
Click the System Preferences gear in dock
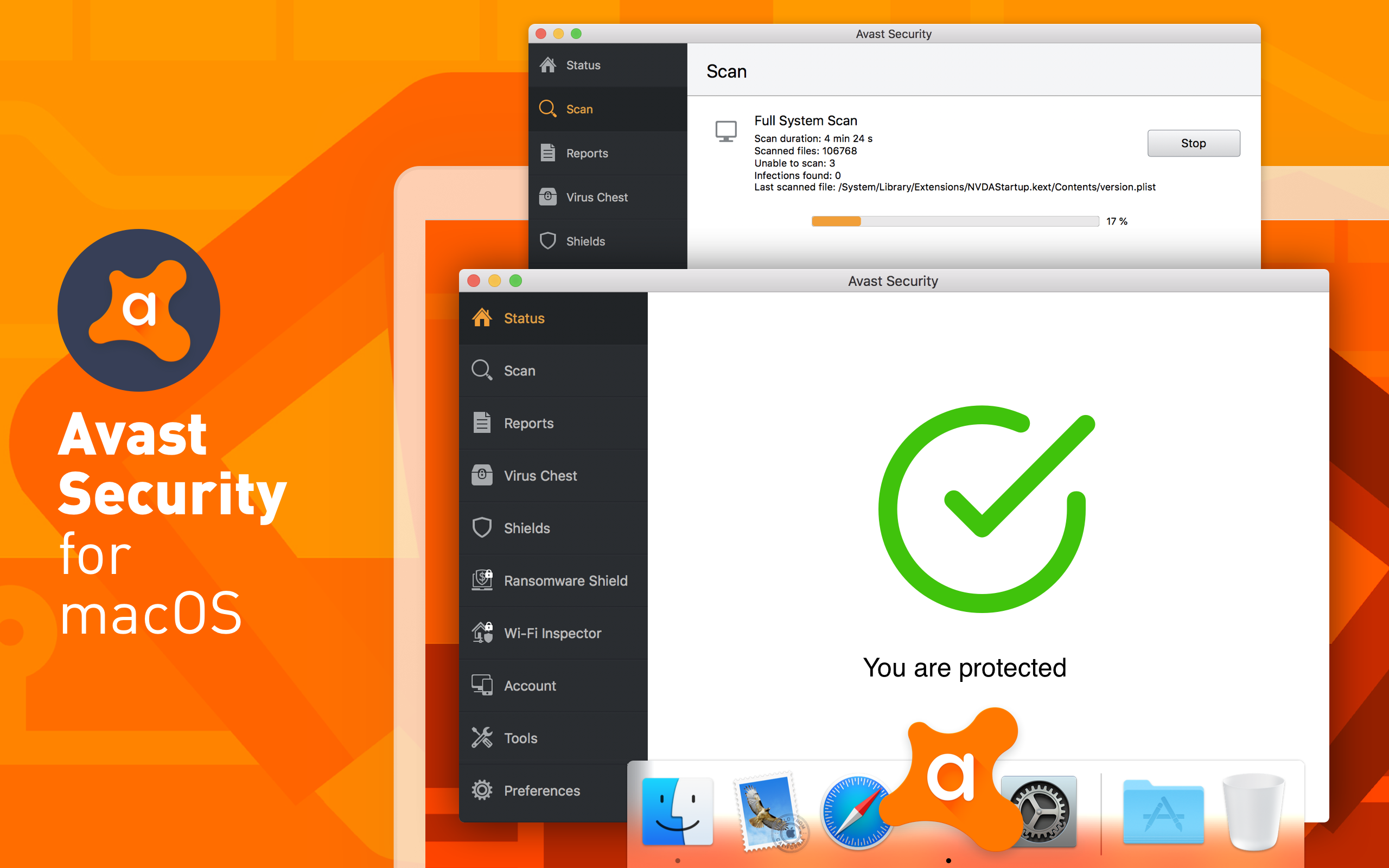tap(1041, 808)
